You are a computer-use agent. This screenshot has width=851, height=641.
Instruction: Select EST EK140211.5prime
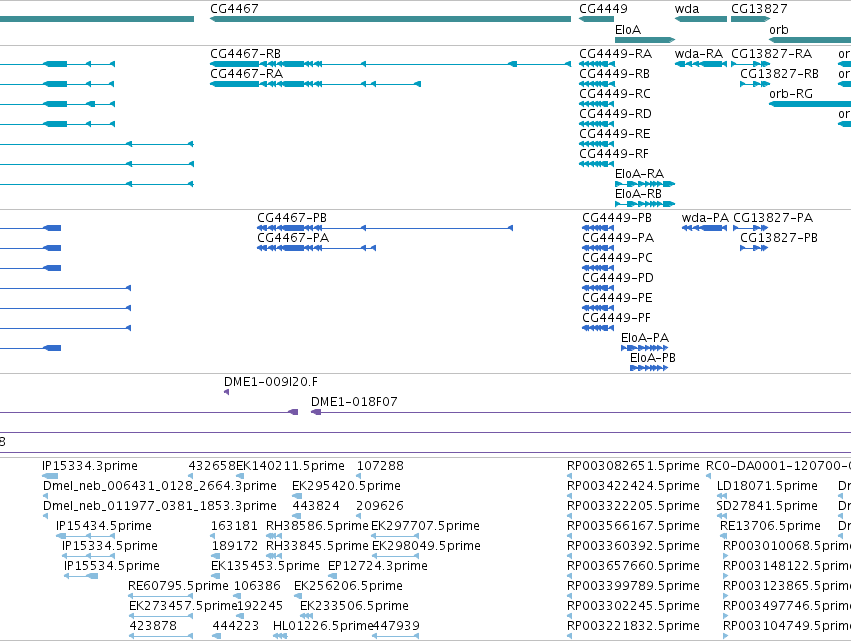pyautogui.click(x=239, y=476)
